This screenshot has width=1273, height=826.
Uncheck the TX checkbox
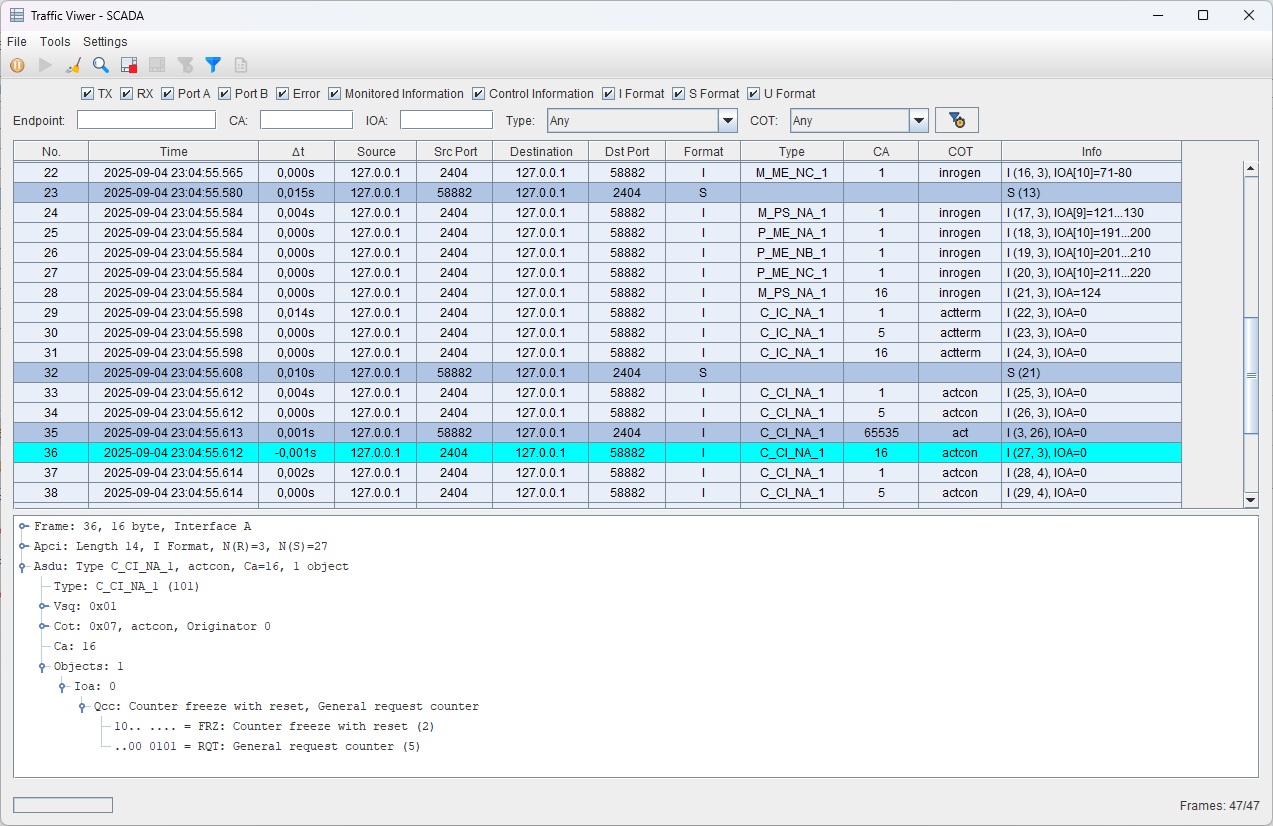(87, 94)
